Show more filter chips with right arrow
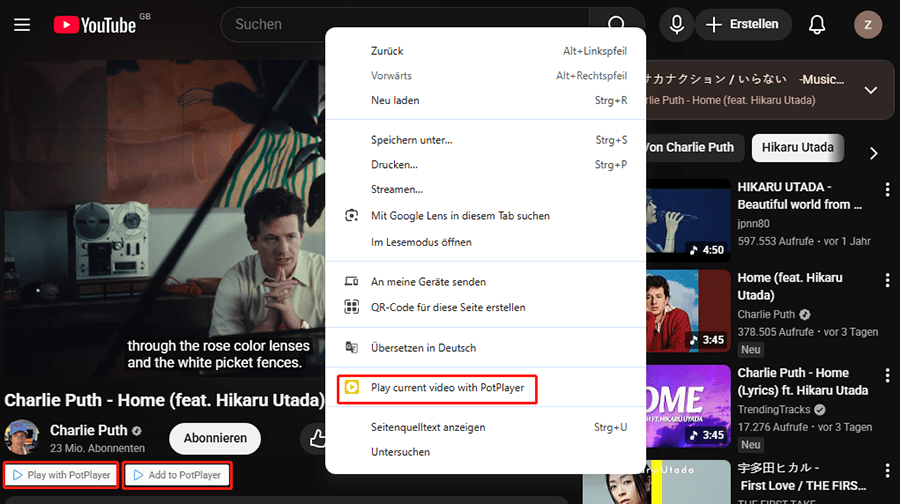900x504 pixels. coord(873,153)
